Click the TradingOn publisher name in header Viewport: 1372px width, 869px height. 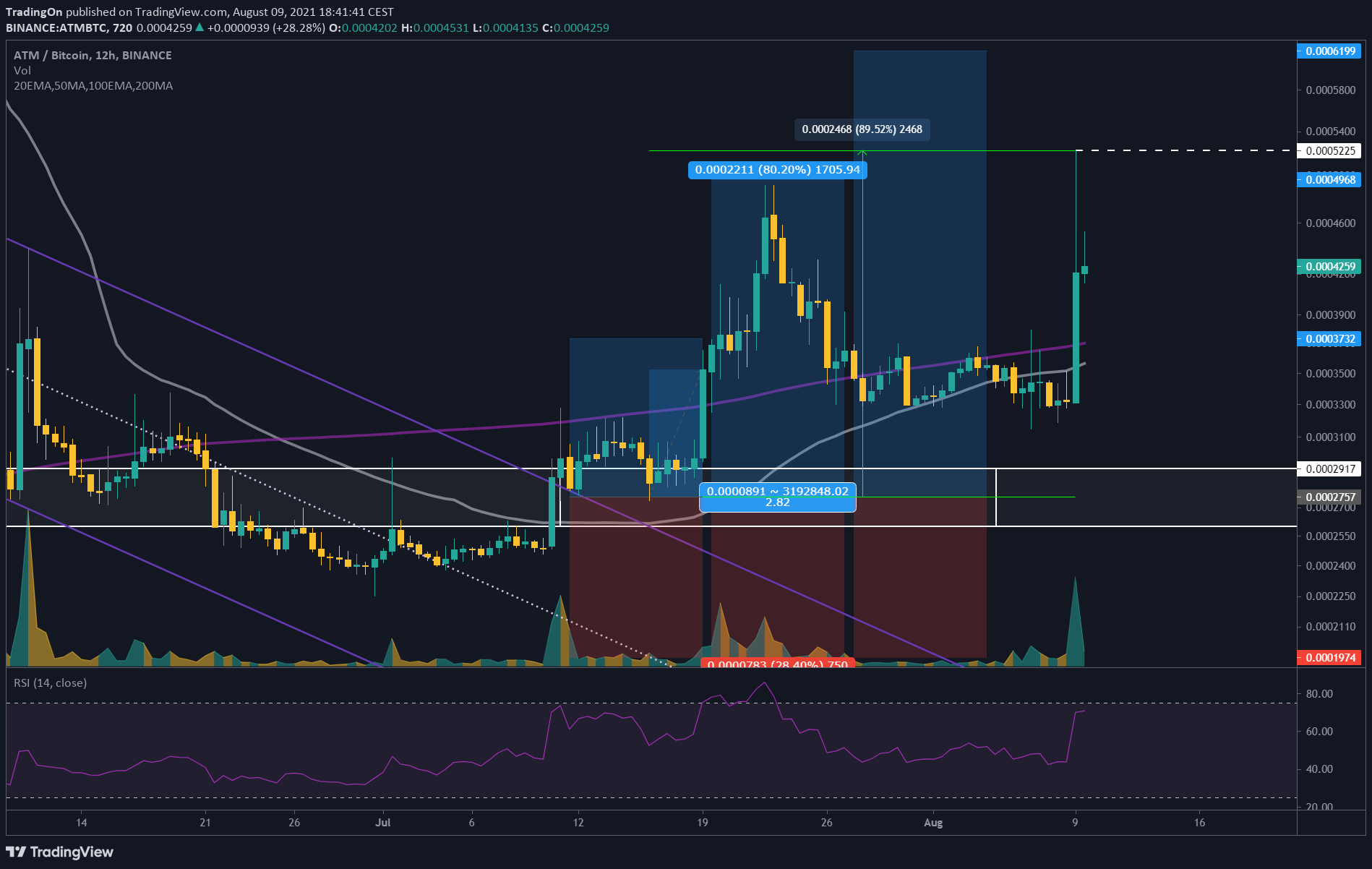(x=34, y=12)
